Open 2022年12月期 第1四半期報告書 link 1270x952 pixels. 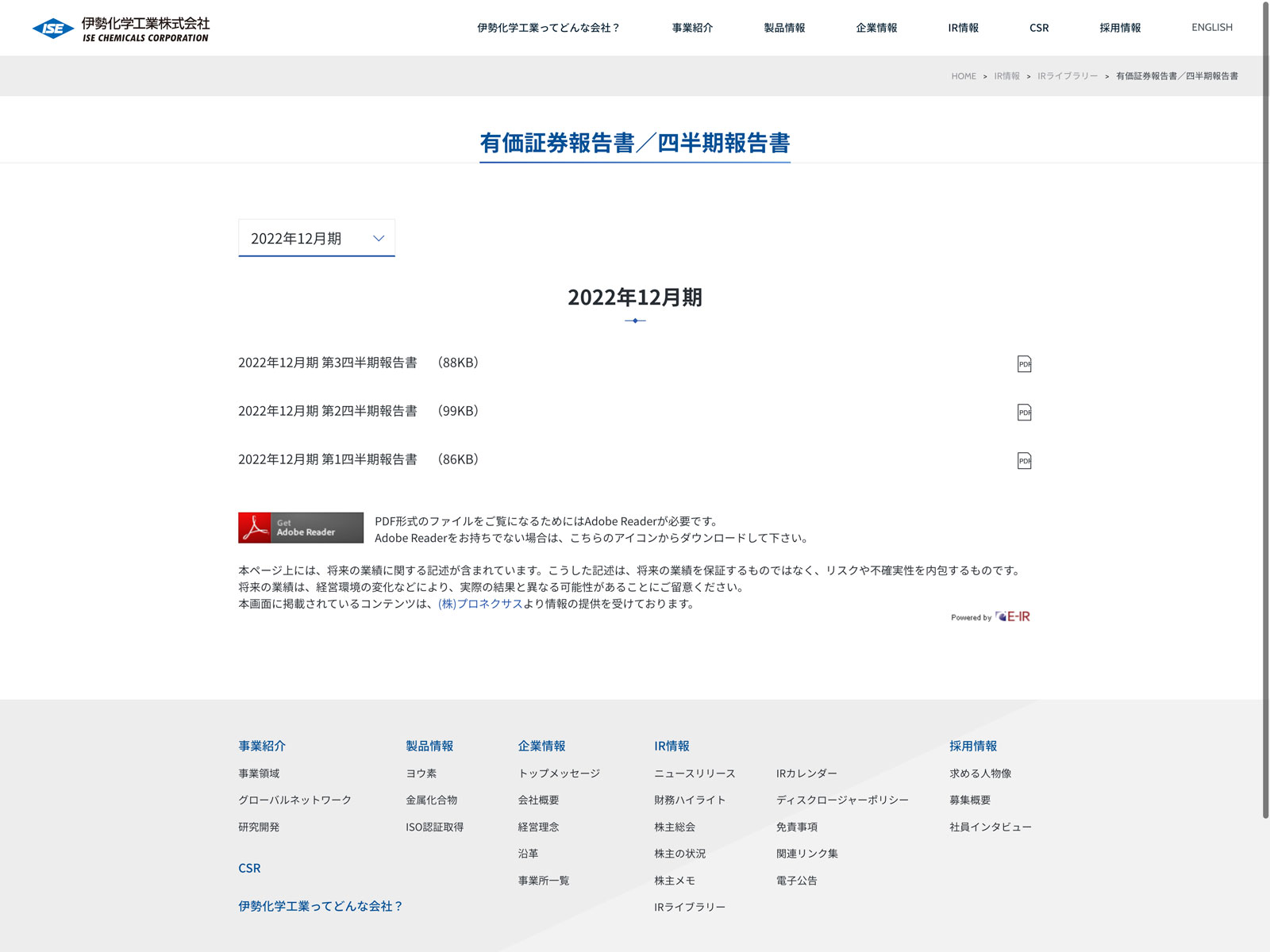pyautogui.click(x=359, y=459)
